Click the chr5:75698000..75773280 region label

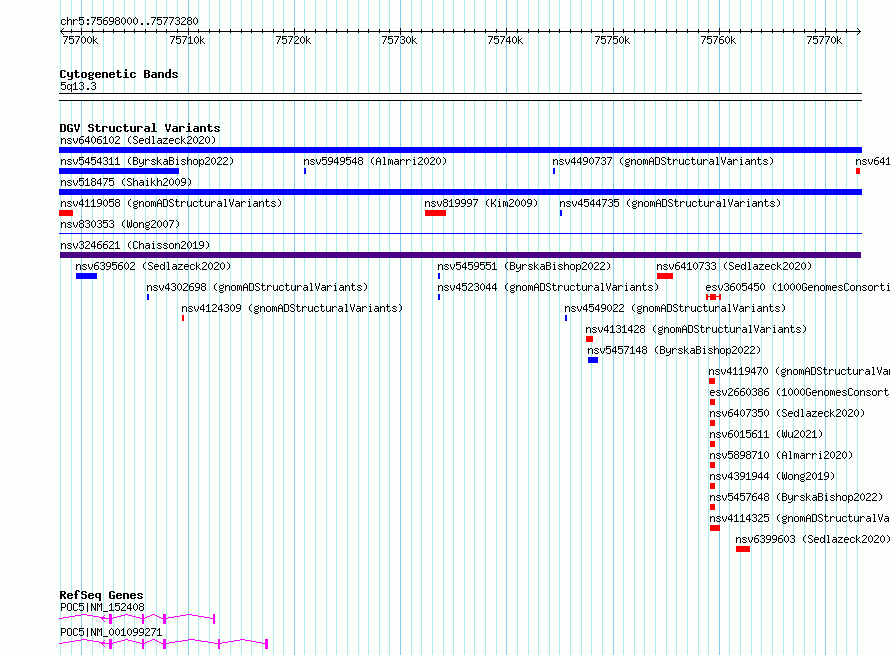coord(129,21)
